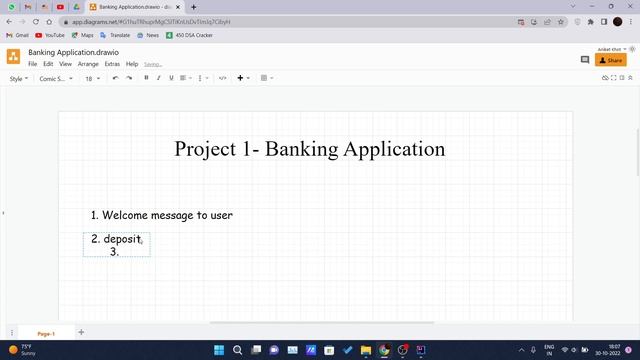Open the pages menu dots icon

coord(12,333)
